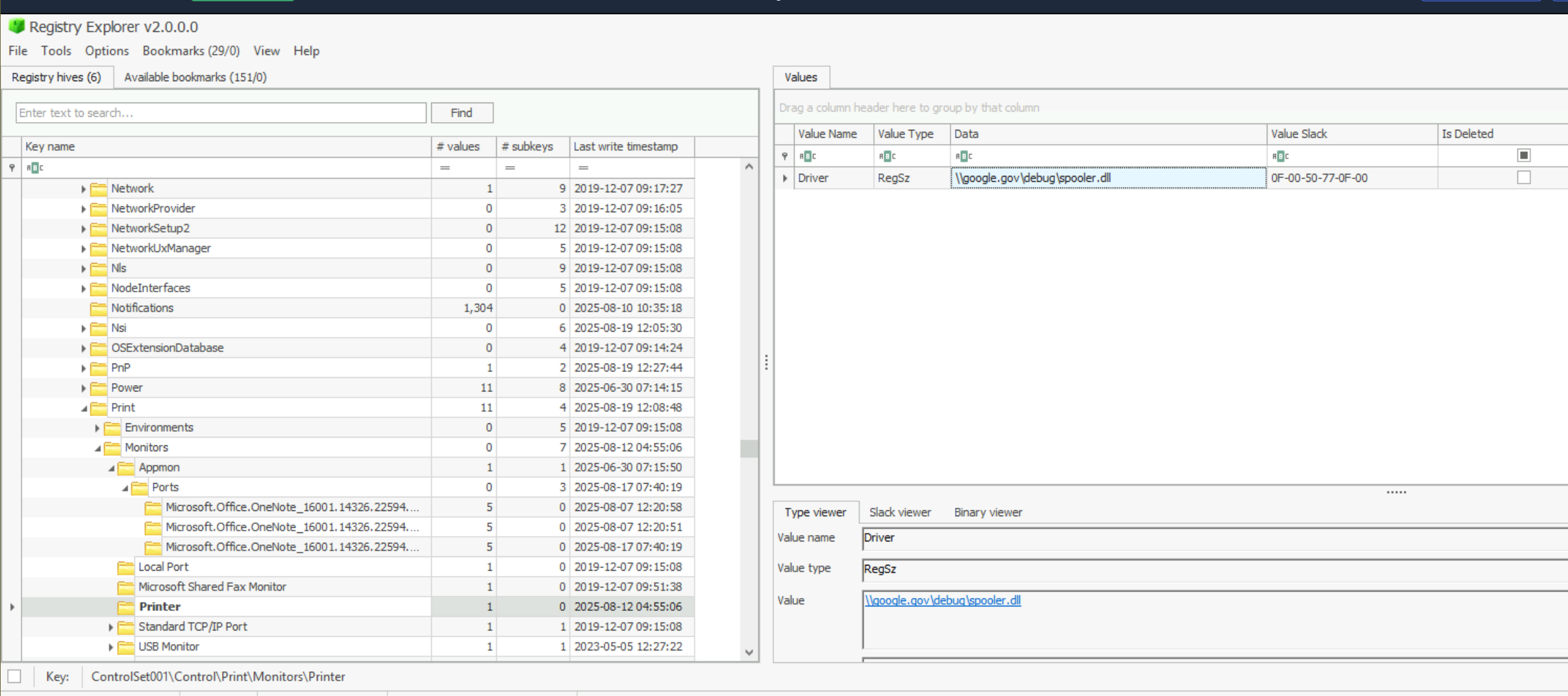The image size is (1568, 696).
Task: Click the Monitors folder icon
Action: [x=112, y=448]
